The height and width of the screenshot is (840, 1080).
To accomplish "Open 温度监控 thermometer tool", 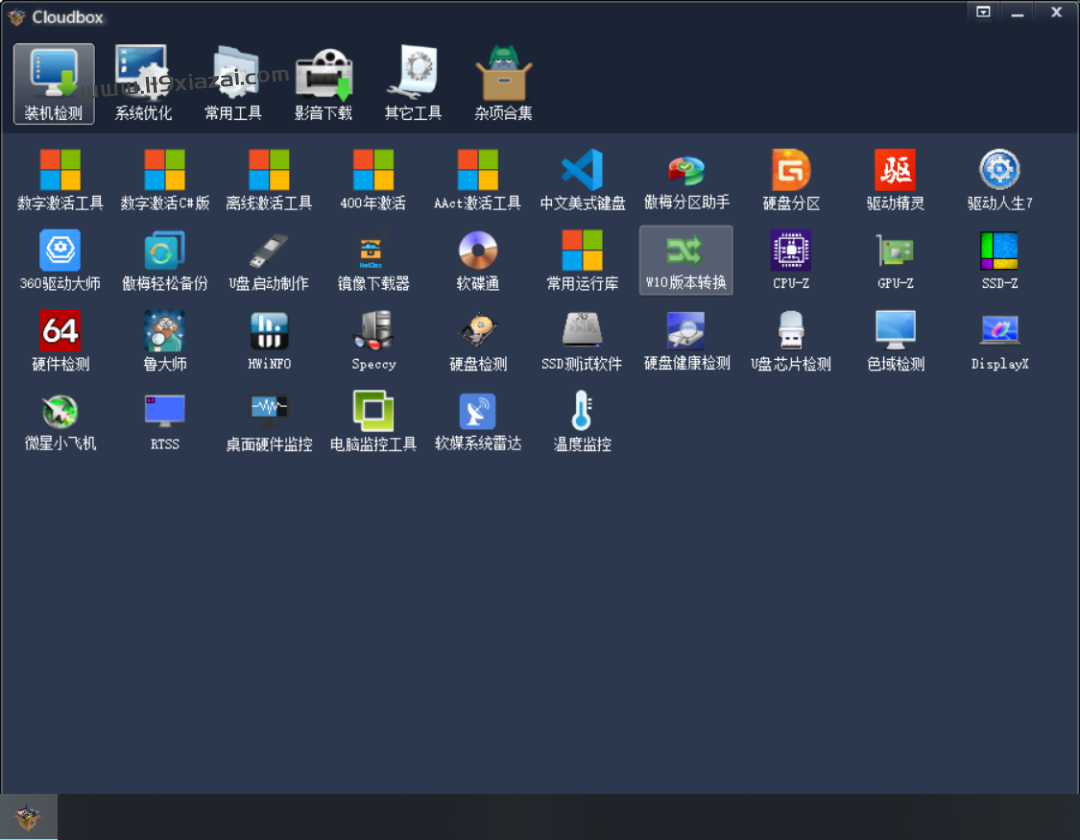I will pos(582,421).
